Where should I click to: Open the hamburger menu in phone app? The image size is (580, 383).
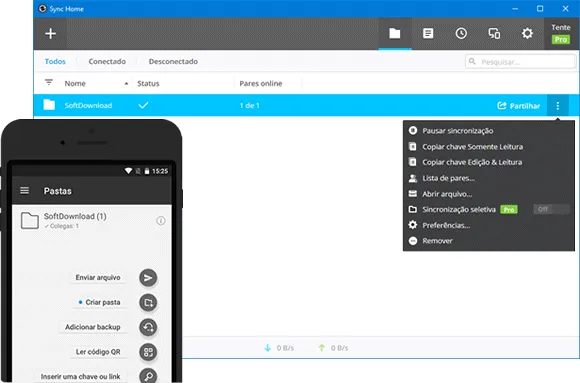click(x=24, y=190)
